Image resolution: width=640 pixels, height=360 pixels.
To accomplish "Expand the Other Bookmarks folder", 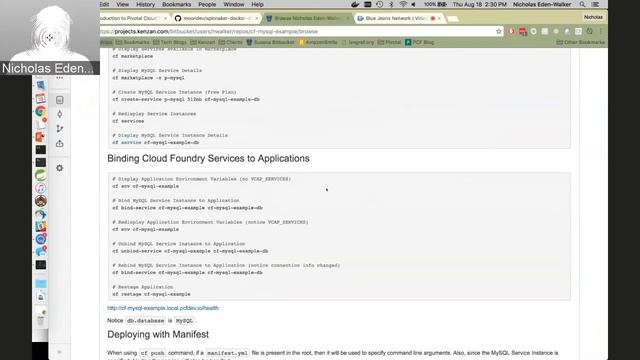I will tap(581, 42).
